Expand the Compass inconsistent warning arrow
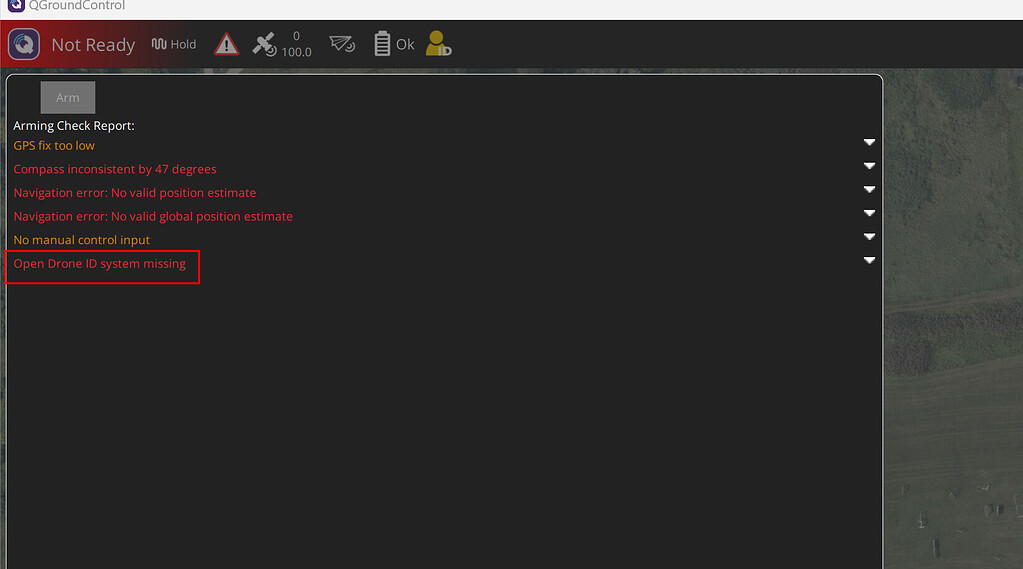This screenshot has height=569, width=1023. tap(869, 166)
